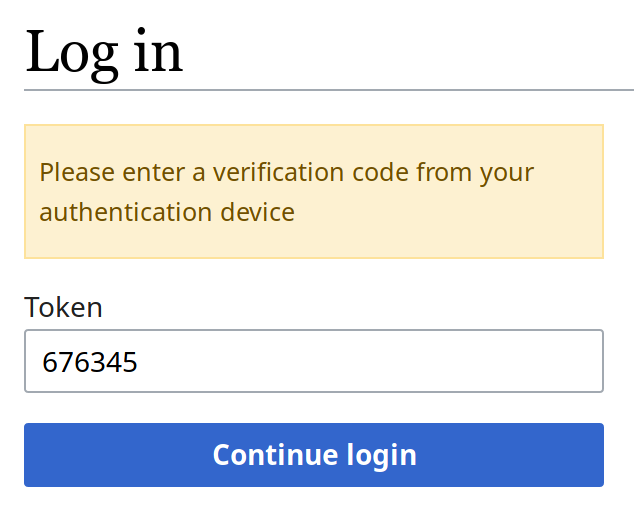Image resolution: width=634 pixels, height=514 pixels.
Task: Click the horizontal line under Log in heading
Action: (x=329, y=90)
